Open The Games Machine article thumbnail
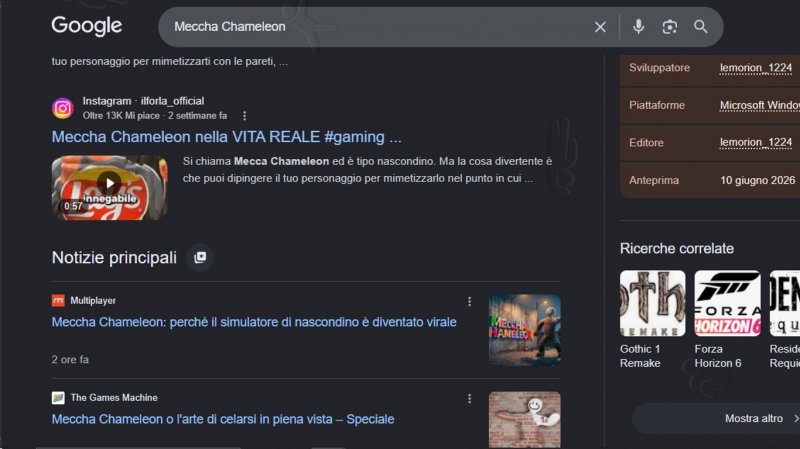Image resolution: width=800 pixels, height=449 pixels. 524,420
